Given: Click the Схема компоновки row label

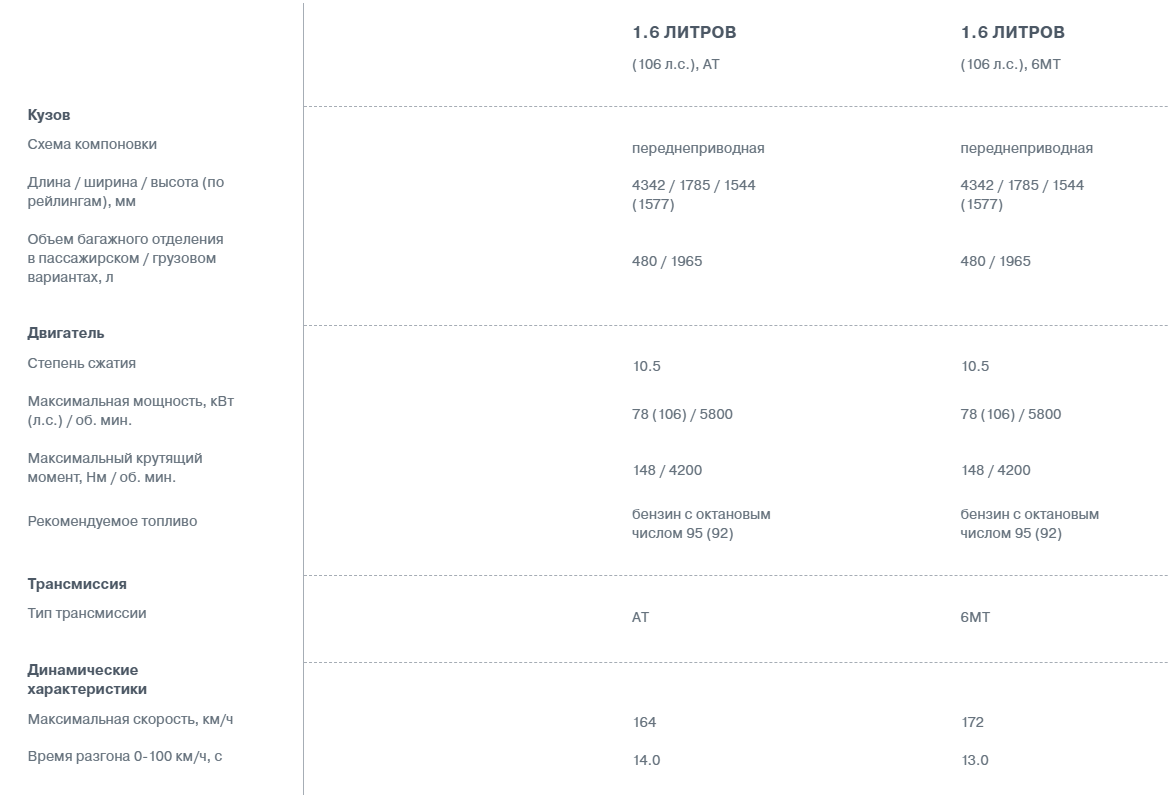Looking at the screenshot, I should click(x=92, y=144).
